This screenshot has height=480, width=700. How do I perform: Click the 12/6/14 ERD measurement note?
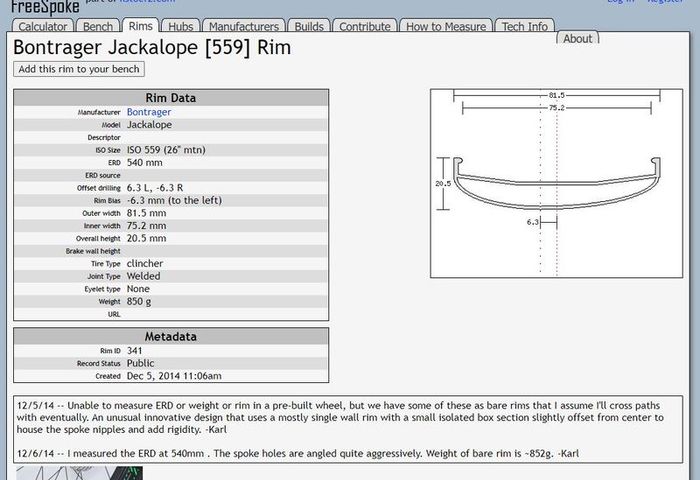298,454
